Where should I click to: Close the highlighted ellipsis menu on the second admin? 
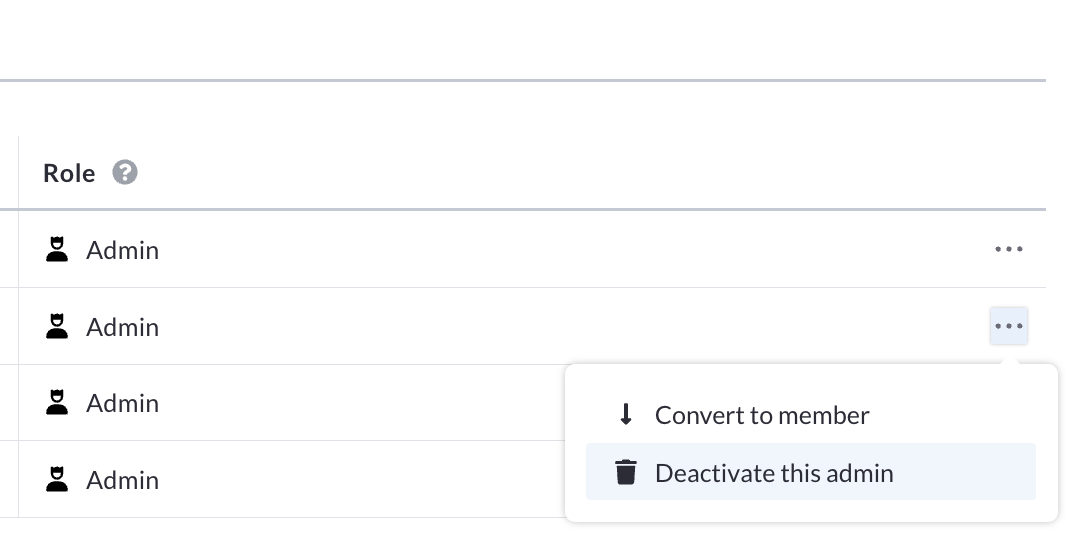click(1009, 326)
